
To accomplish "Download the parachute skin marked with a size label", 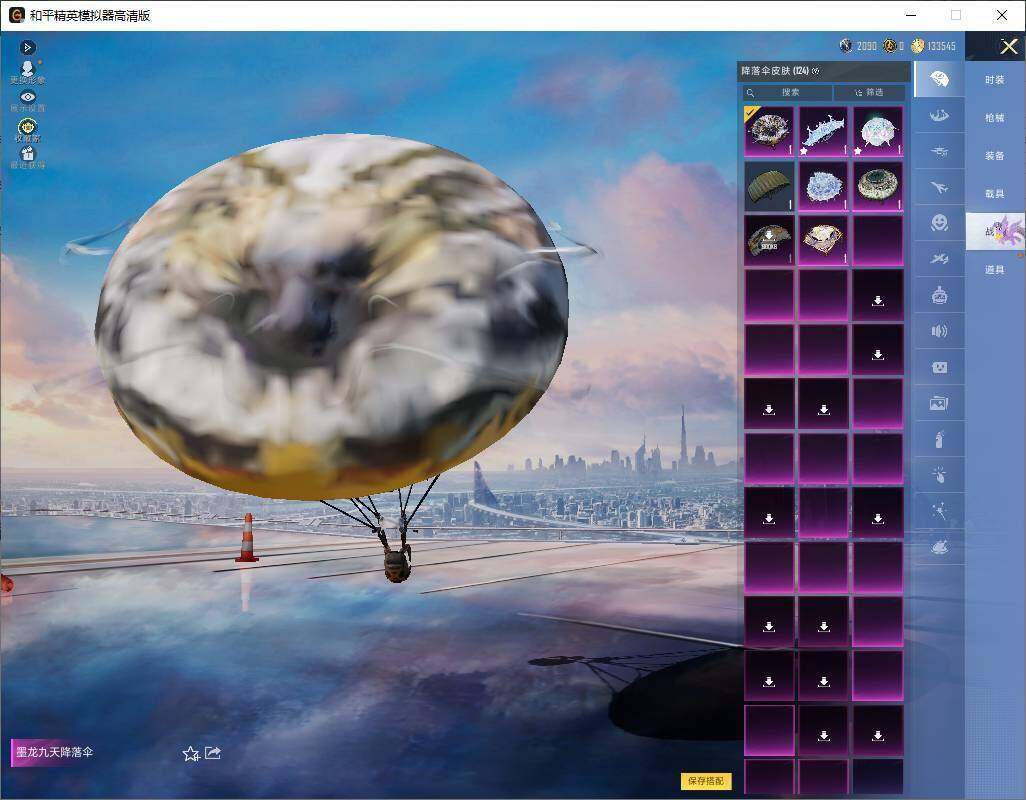I will [769, 241].
